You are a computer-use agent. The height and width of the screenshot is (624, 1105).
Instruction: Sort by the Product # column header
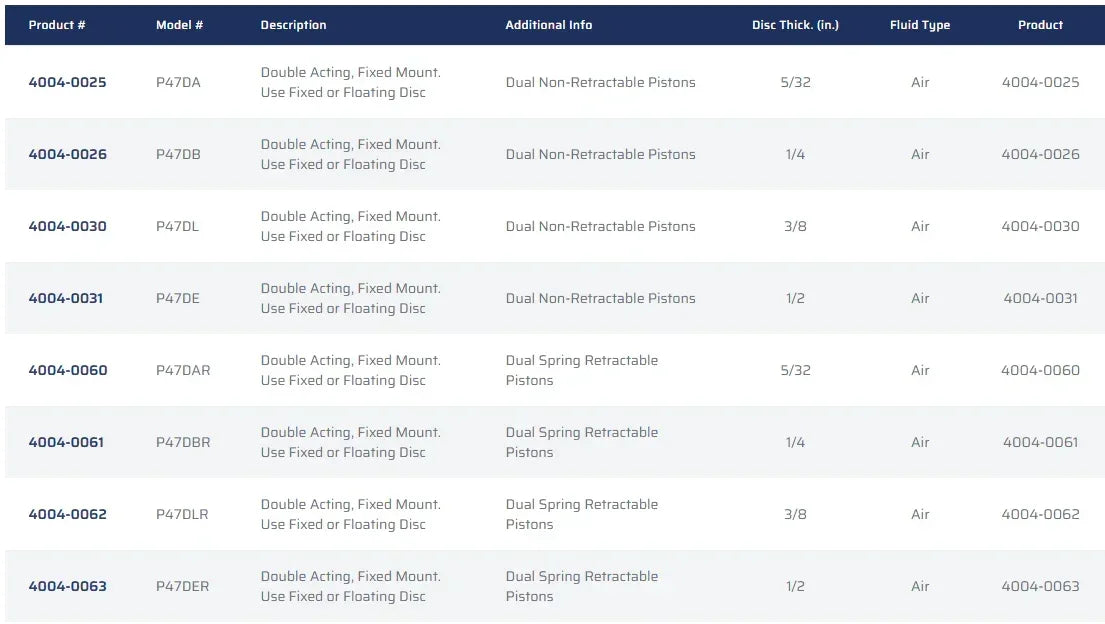point(57,25)
